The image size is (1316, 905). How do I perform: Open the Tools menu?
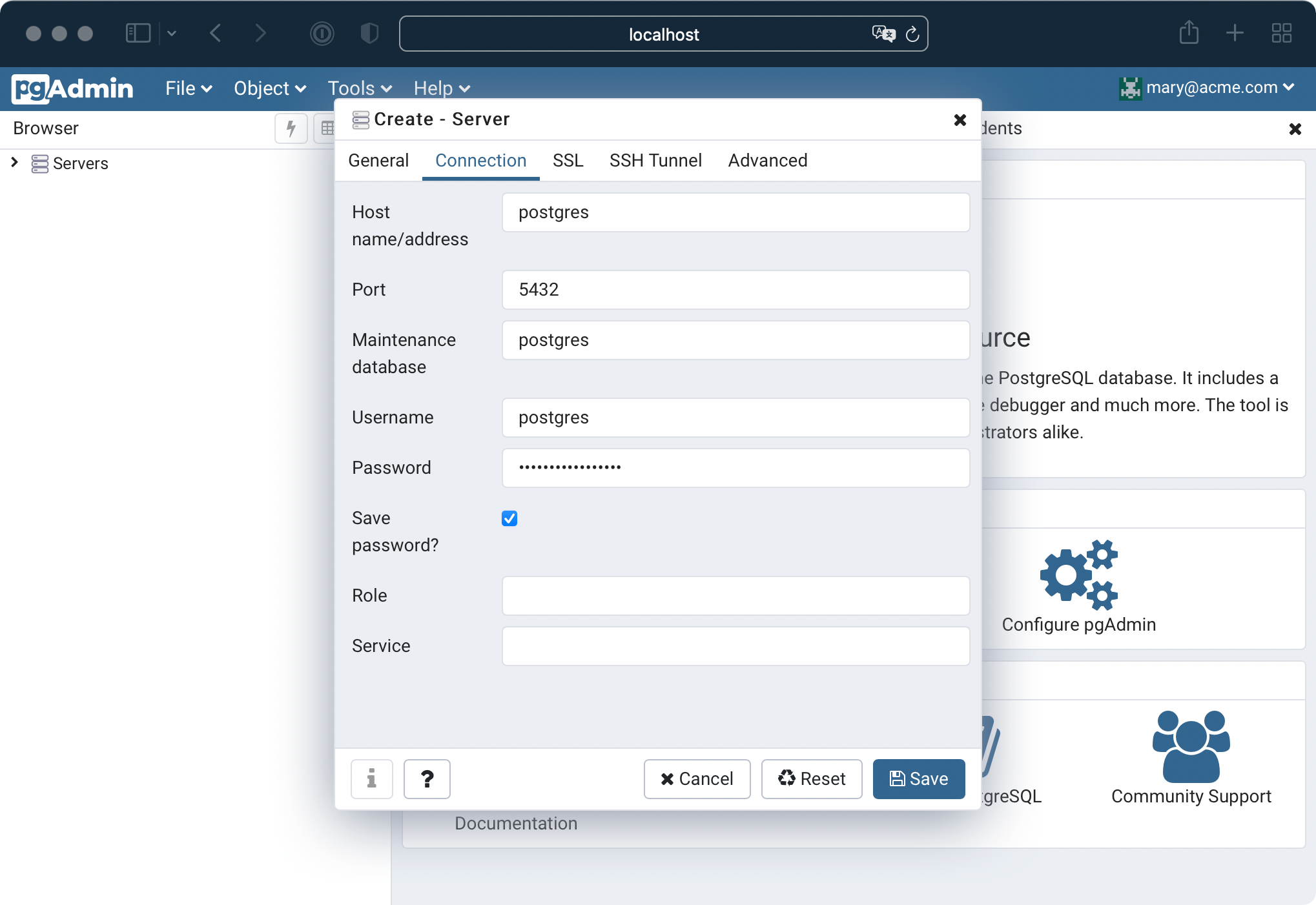tap(360, 88)
